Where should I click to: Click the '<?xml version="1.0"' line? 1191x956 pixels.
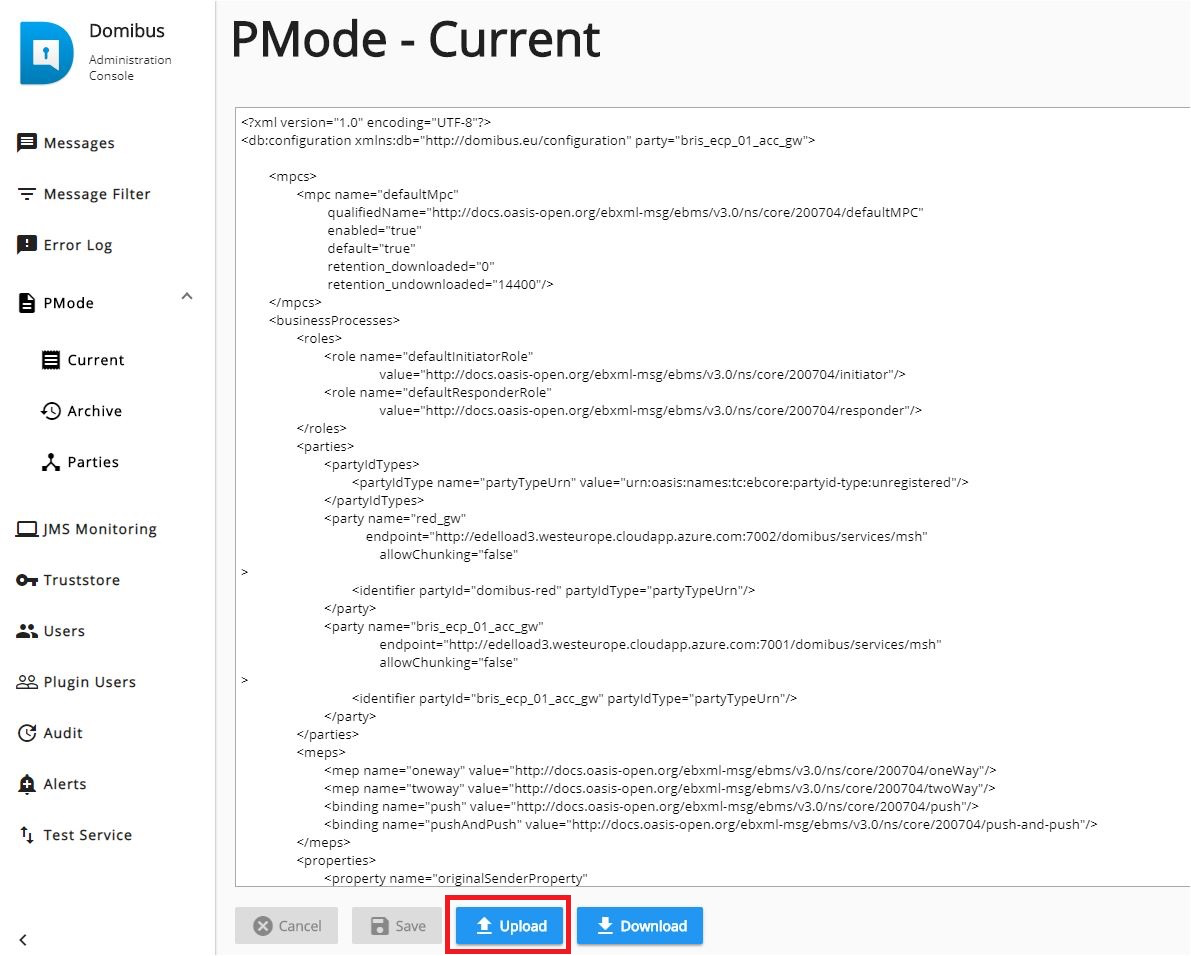coord(366,122)
